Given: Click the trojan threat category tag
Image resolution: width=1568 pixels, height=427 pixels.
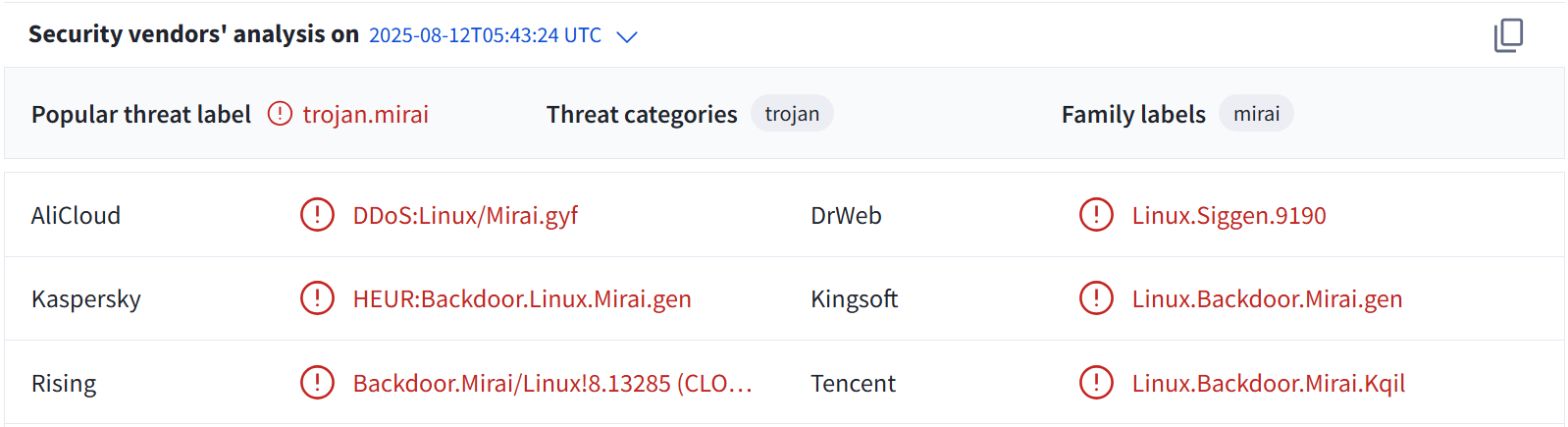Looking at the screenshot, I should coord(792,114).
